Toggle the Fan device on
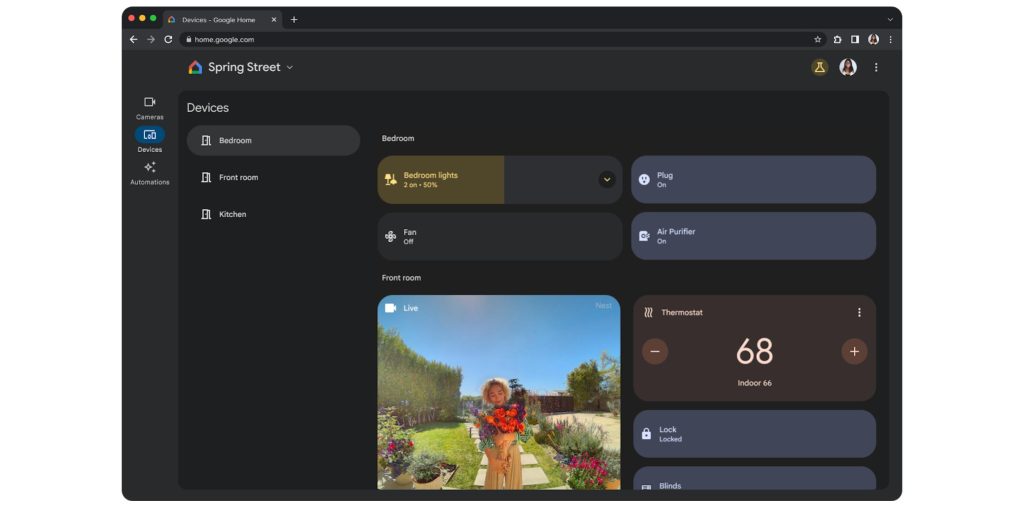 point(499,236)
